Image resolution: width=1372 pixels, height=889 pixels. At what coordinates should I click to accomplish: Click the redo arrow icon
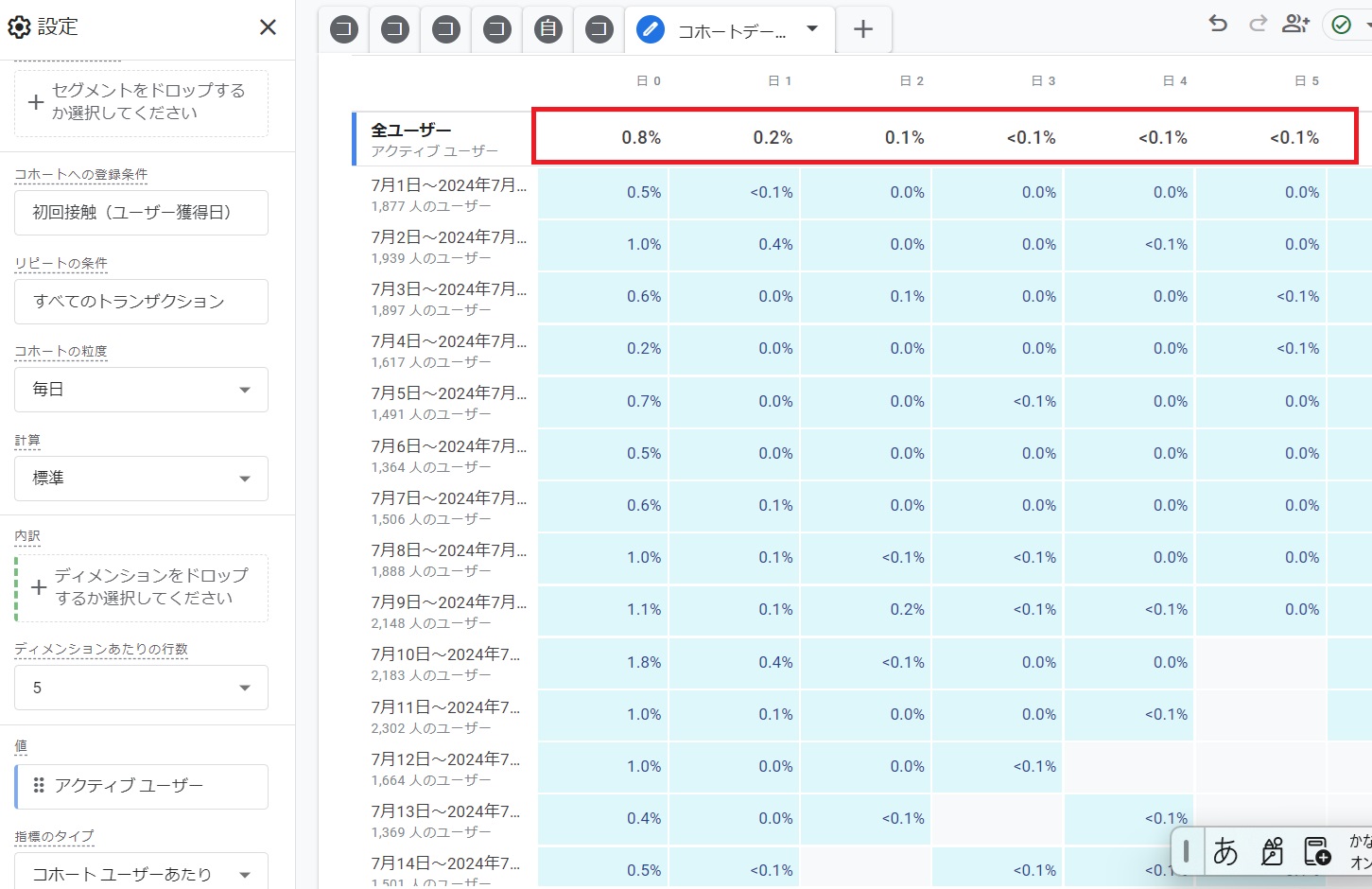[1258, 25]
